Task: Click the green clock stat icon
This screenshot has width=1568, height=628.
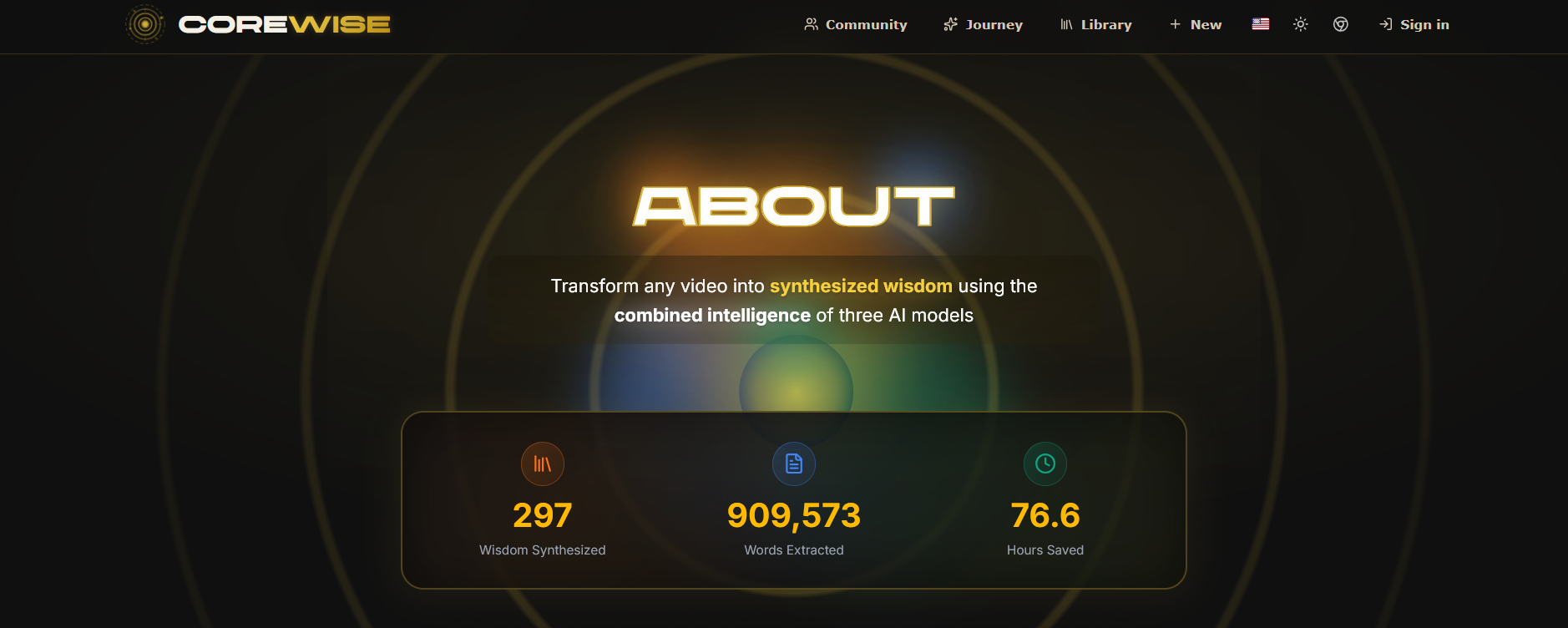Action: point(1045,463)
